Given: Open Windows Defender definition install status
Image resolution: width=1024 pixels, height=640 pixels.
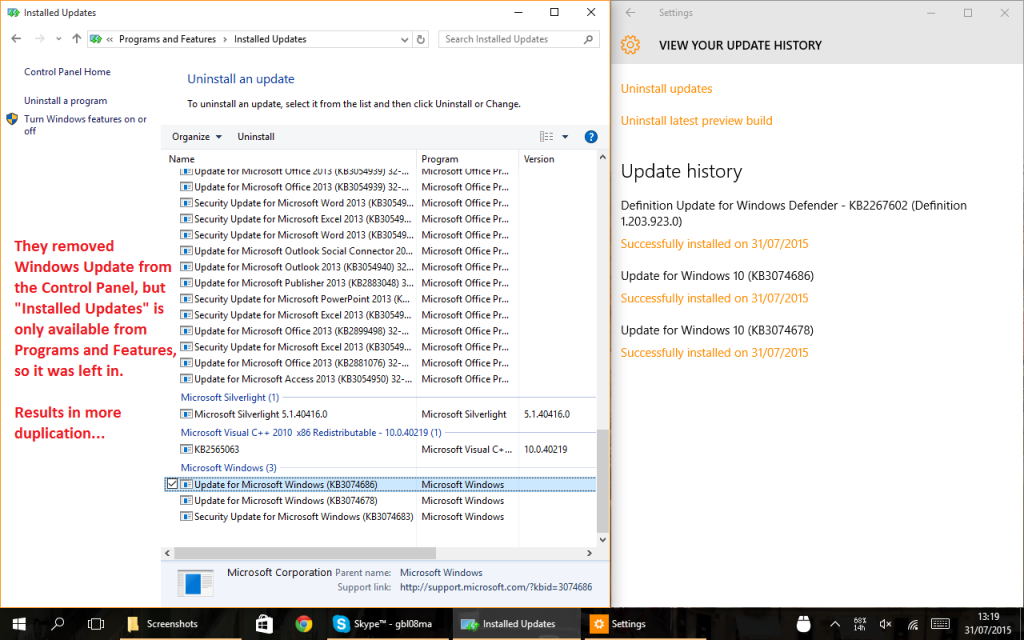Looking at the screenshot, I should pos(714,244).
